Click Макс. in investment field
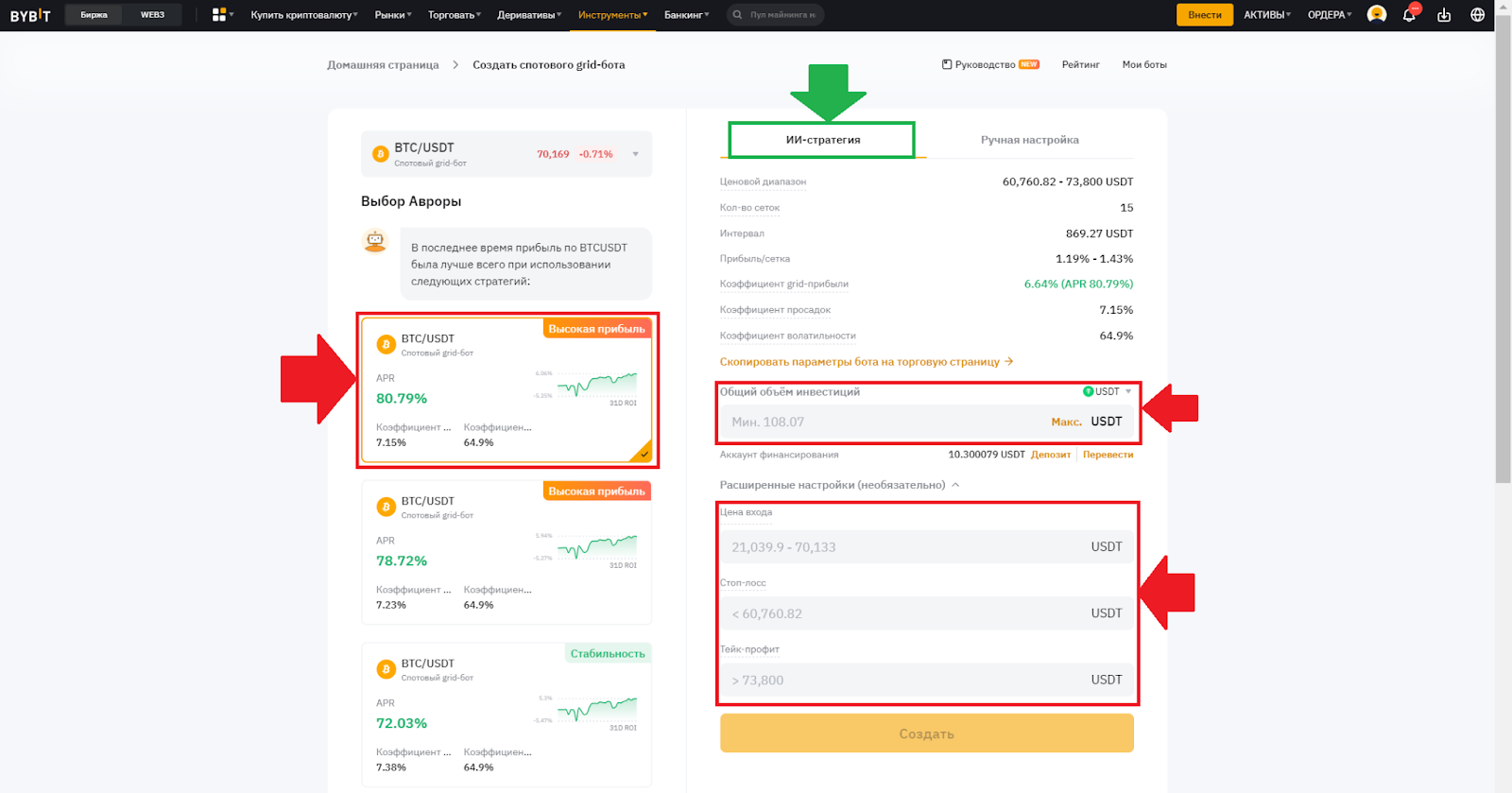1512x793 pixels. click(1066, 422)
